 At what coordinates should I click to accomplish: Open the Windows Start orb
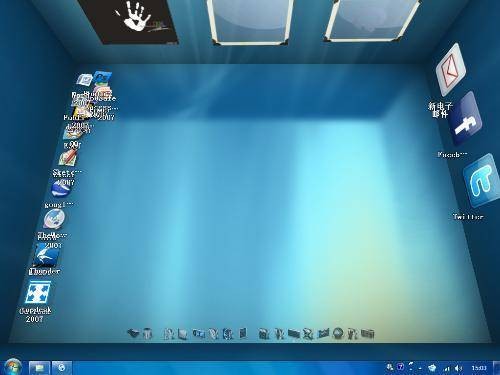coord(13,367)
